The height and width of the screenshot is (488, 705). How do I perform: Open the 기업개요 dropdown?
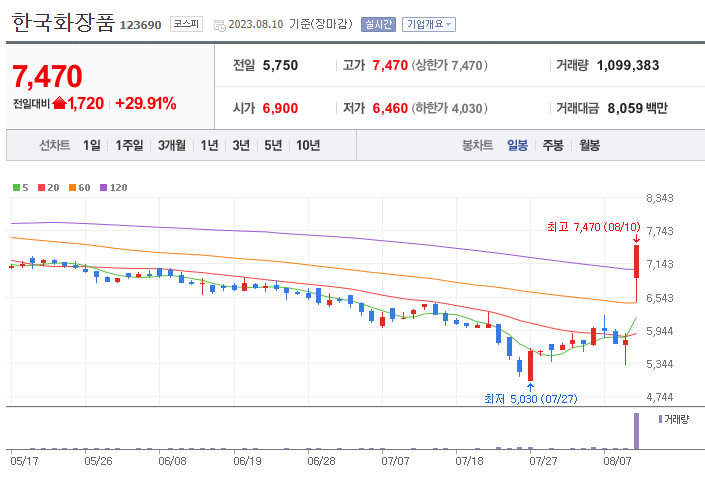(428, 24)
